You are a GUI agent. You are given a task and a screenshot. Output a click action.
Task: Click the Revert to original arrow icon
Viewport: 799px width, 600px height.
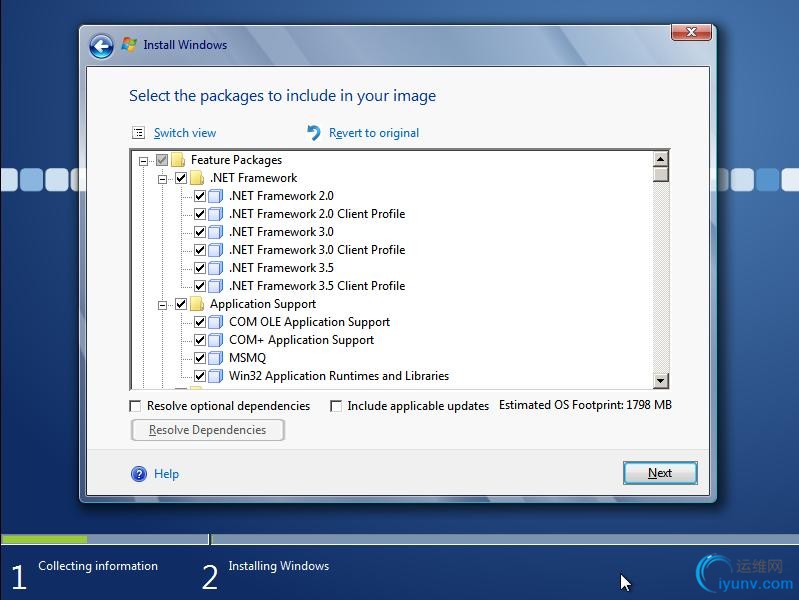pos(314,133)
